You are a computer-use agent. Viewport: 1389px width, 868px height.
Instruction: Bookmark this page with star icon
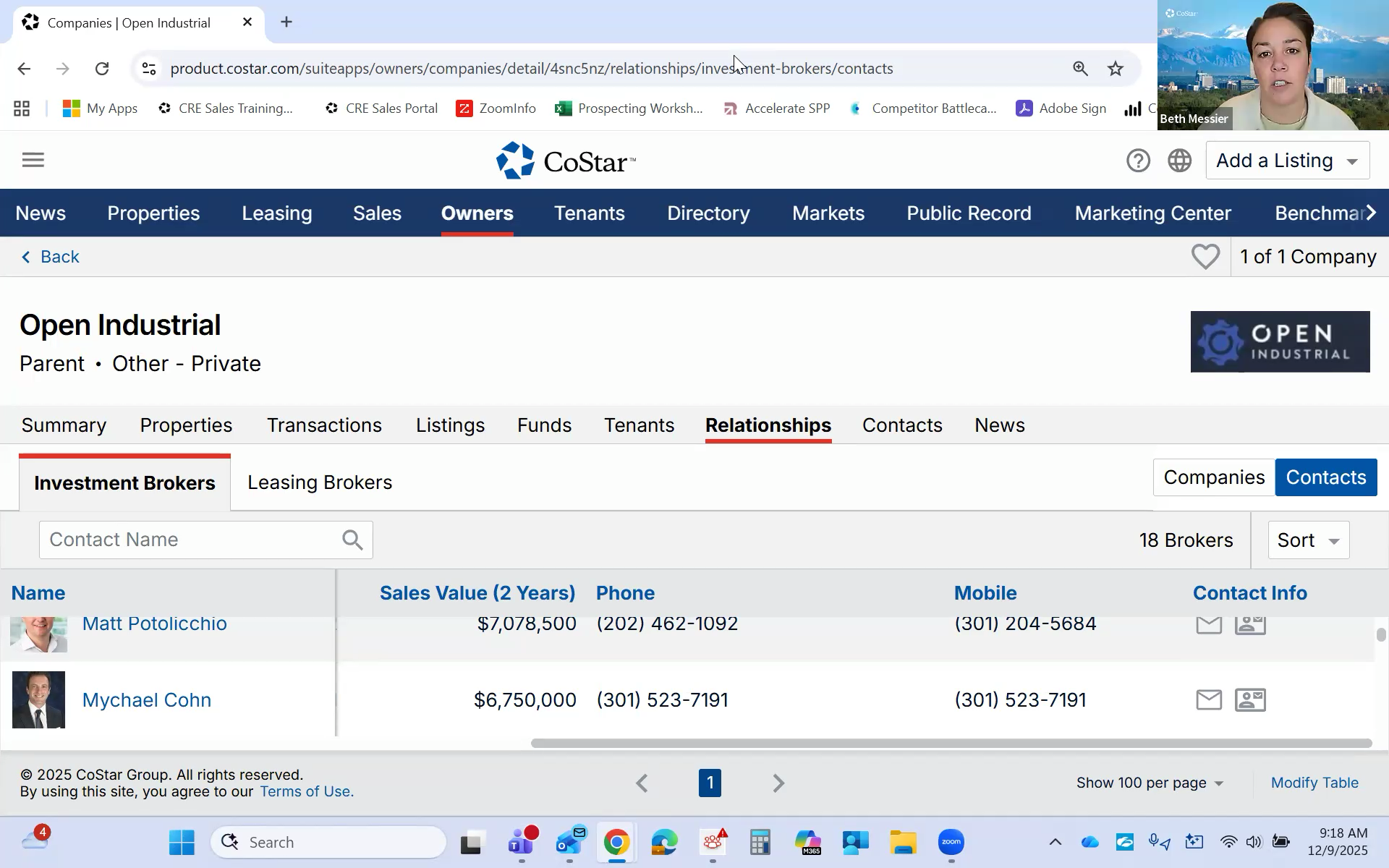point(1116,69)
